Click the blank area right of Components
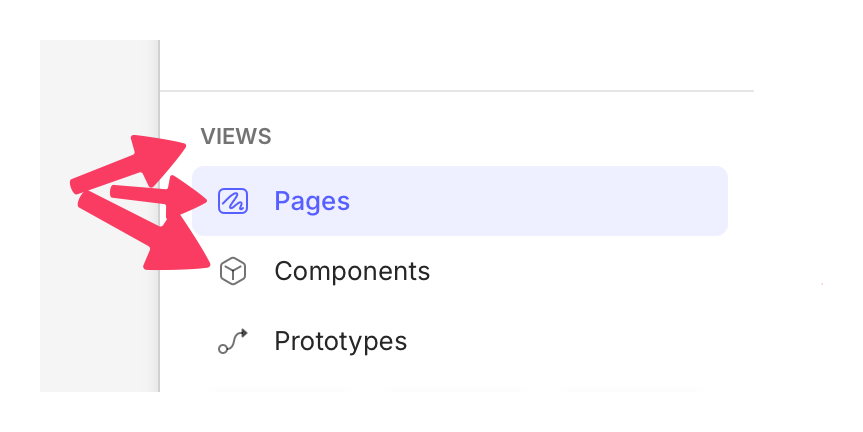Screen dimensions: 863x432 (600, 271)
